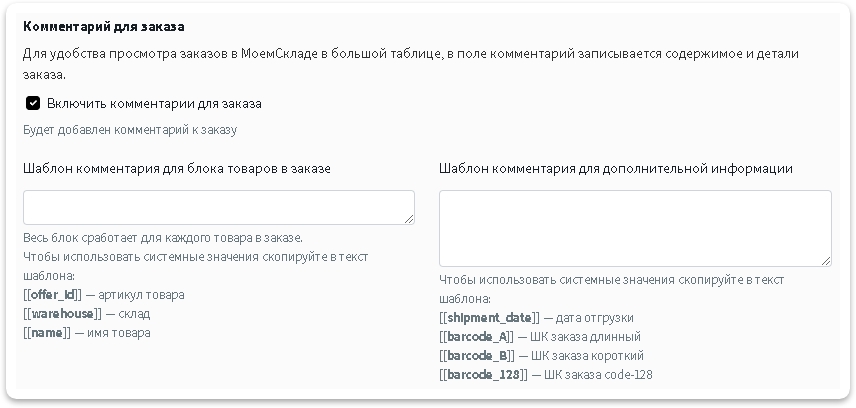This screenshot has width=856, height=408.
Task: Click the 'Комментарий для заказа' section heading
Action: click(x=104, y=27)
